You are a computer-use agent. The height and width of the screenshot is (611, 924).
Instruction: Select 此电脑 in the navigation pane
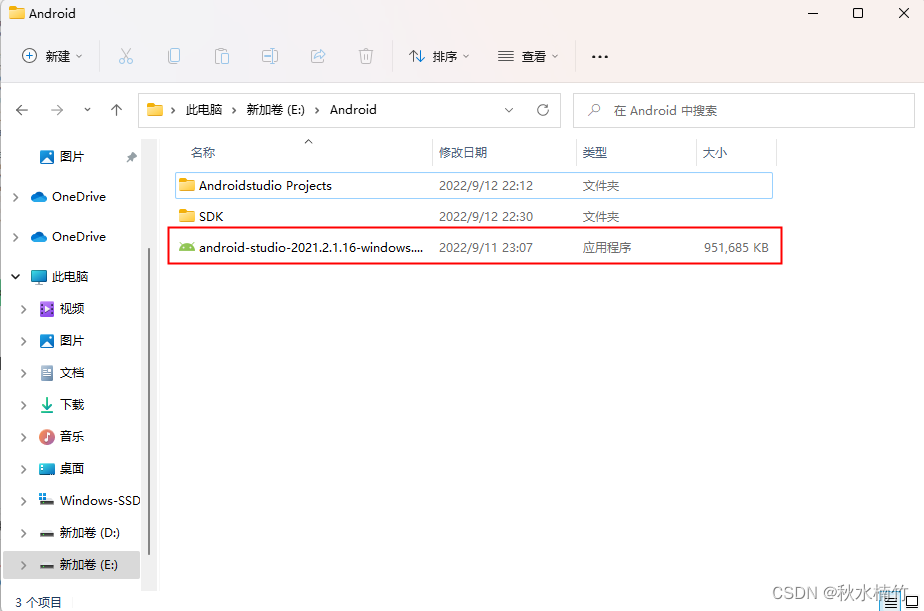pos(70,276)
